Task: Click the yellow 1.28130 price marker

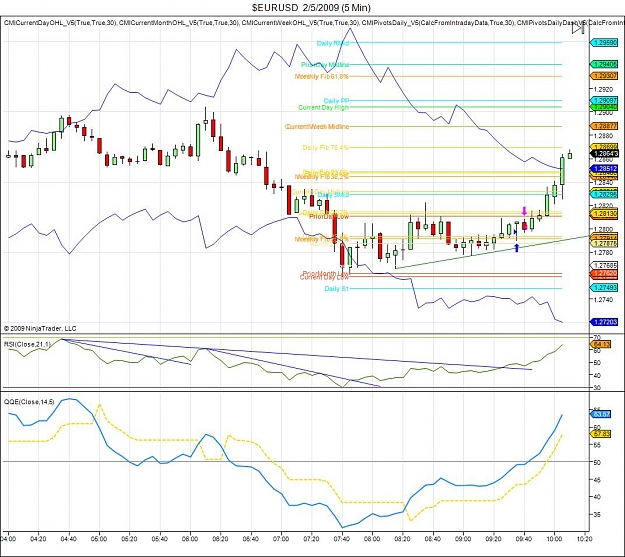Action: tap(605, 214)
